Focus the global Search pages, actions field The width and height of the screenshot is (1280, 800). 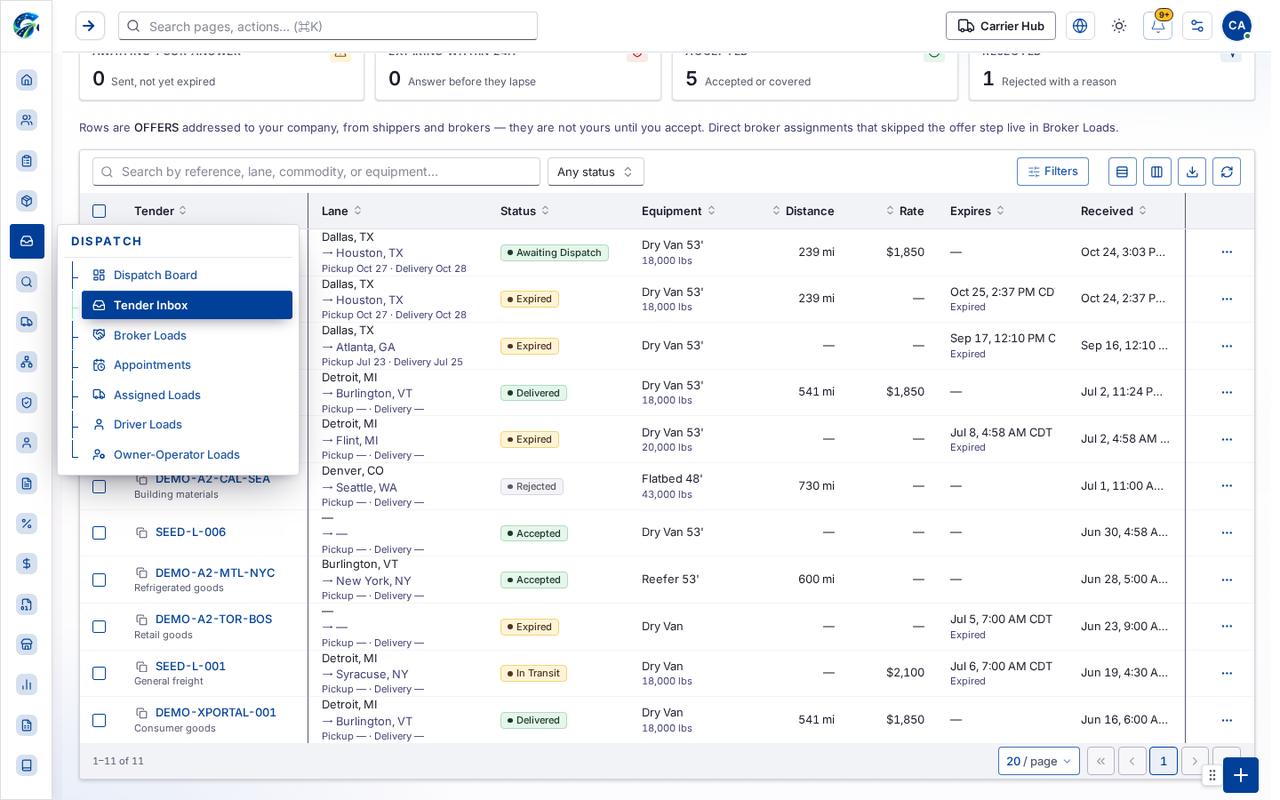(328, 26)
